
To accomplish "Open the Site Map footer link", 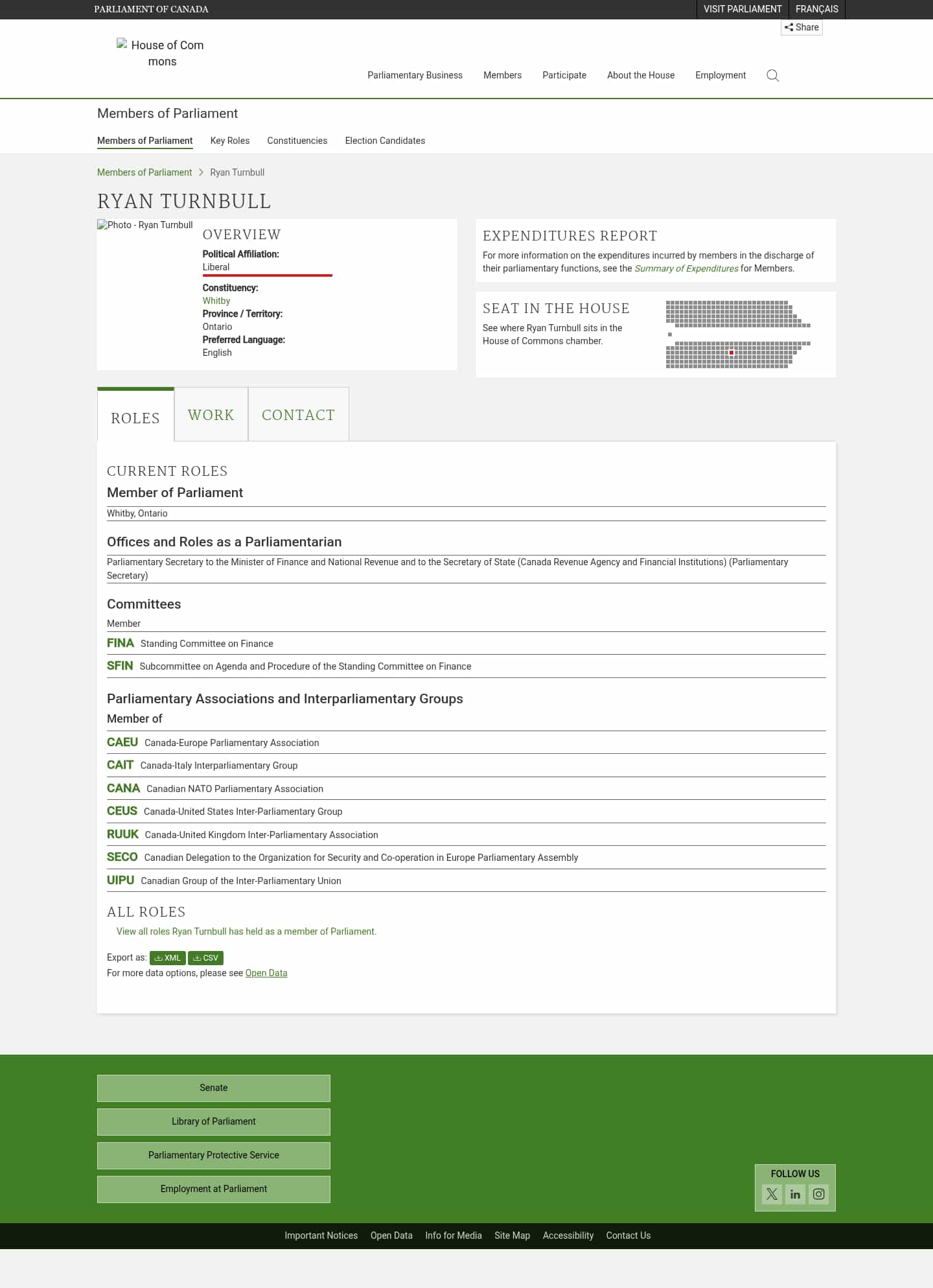I will point(513,1235).
